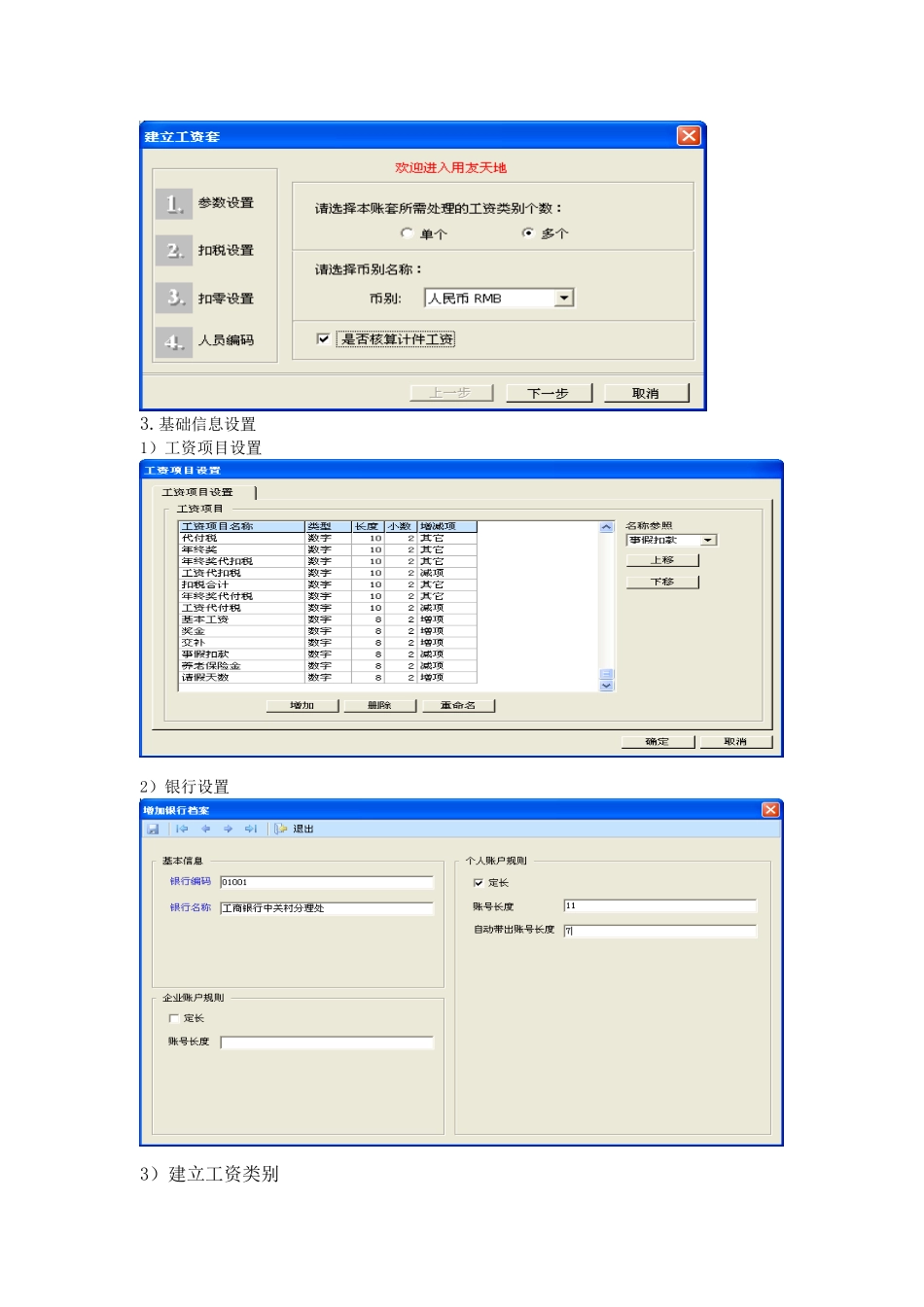This screenshot has width=924, height=1307.
Task: Click the disabled 上一步 button
Action: coord(450,393)
